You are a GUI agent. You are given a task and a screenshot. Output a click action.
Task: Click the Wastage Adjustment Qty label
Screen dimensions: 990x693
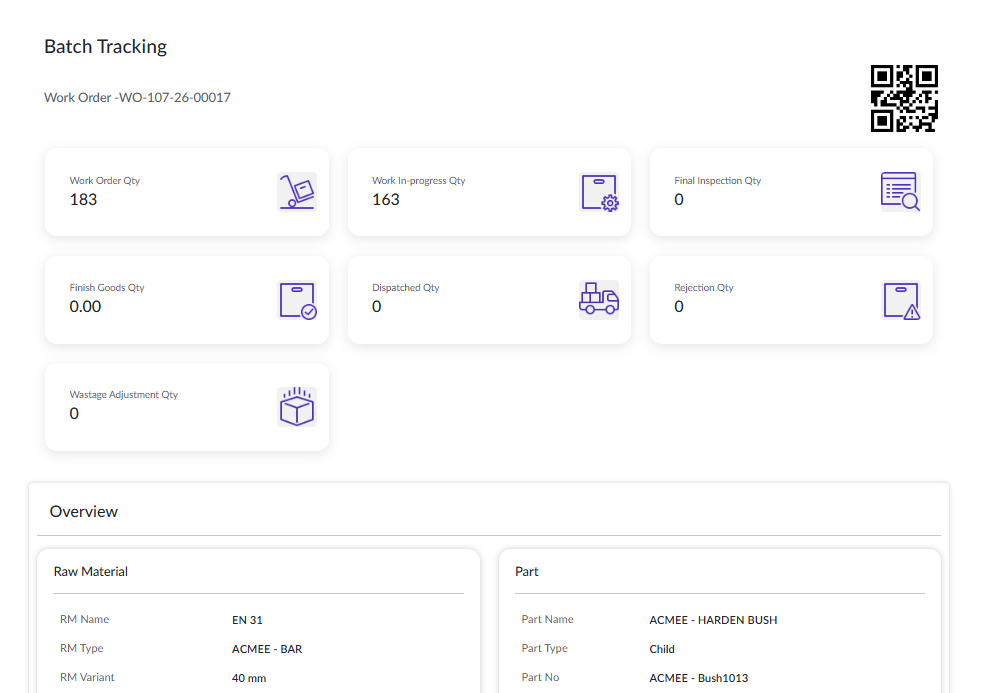(x=124, y=395)
